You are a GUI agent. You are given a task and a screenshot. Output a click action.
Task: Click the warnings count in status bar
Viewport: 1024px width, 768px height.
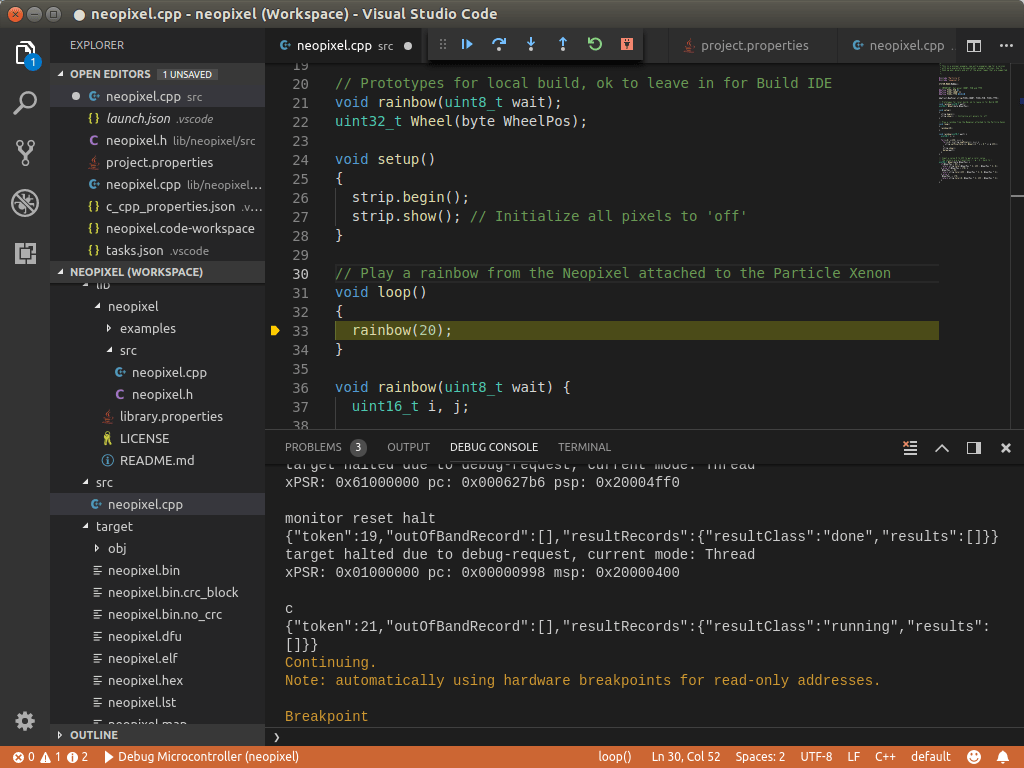[51, 757]
